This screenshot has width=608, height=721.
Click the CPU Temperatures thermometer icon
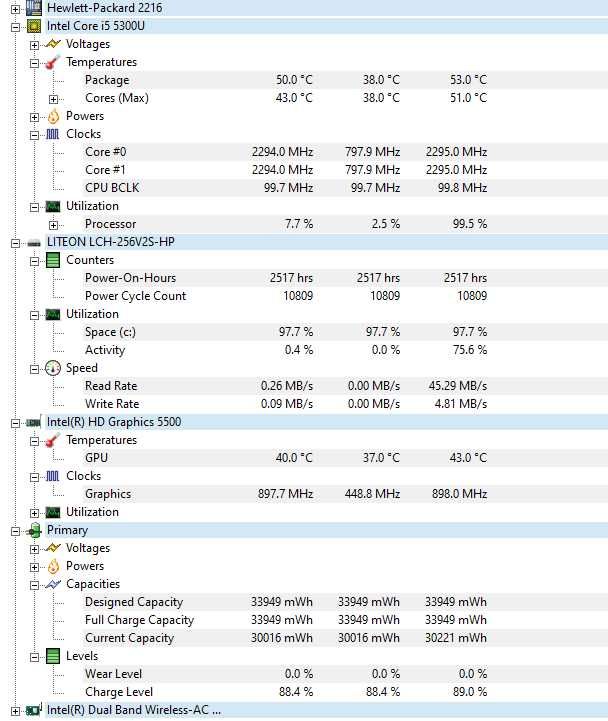[53, 62]
